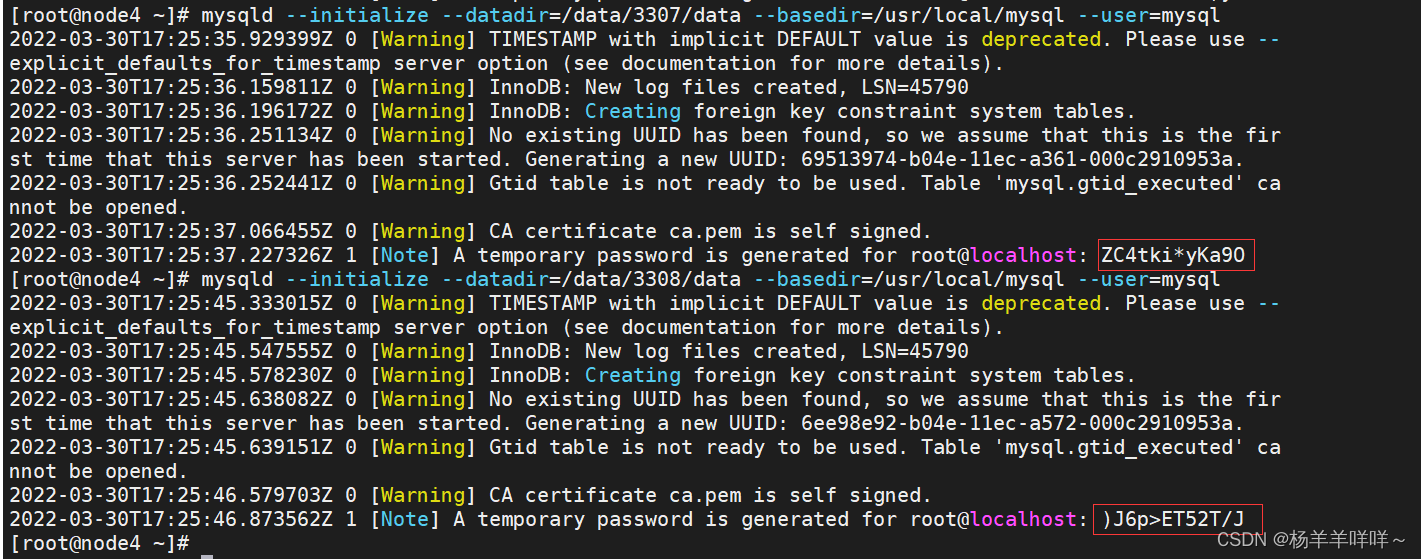Click 'LSN=45790' in the 17:25:36.159811Z line
1421x559 pixels.
(915, 88)
